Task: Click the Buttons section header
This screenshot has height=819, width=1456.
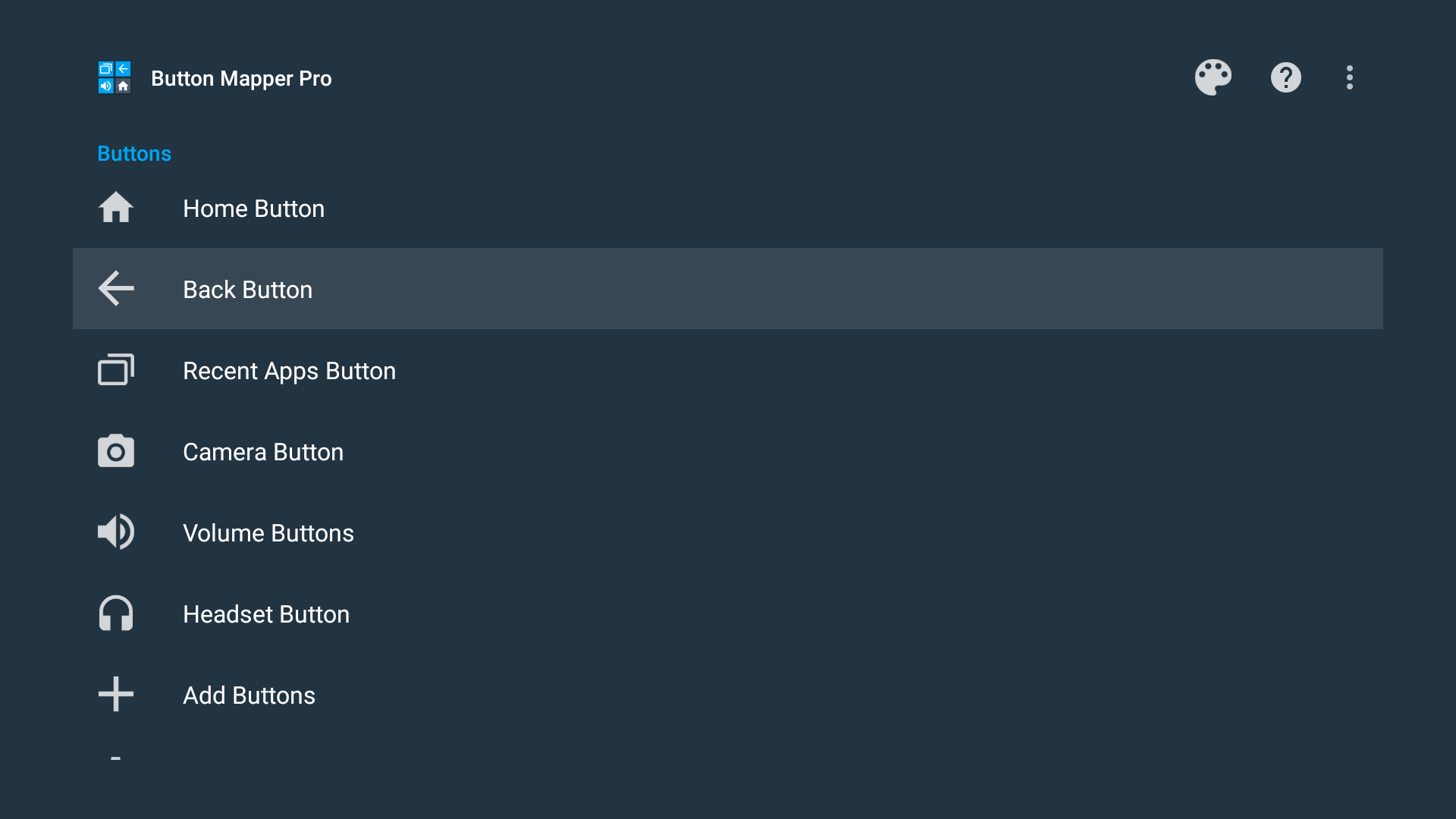Action: click(134, 154)
